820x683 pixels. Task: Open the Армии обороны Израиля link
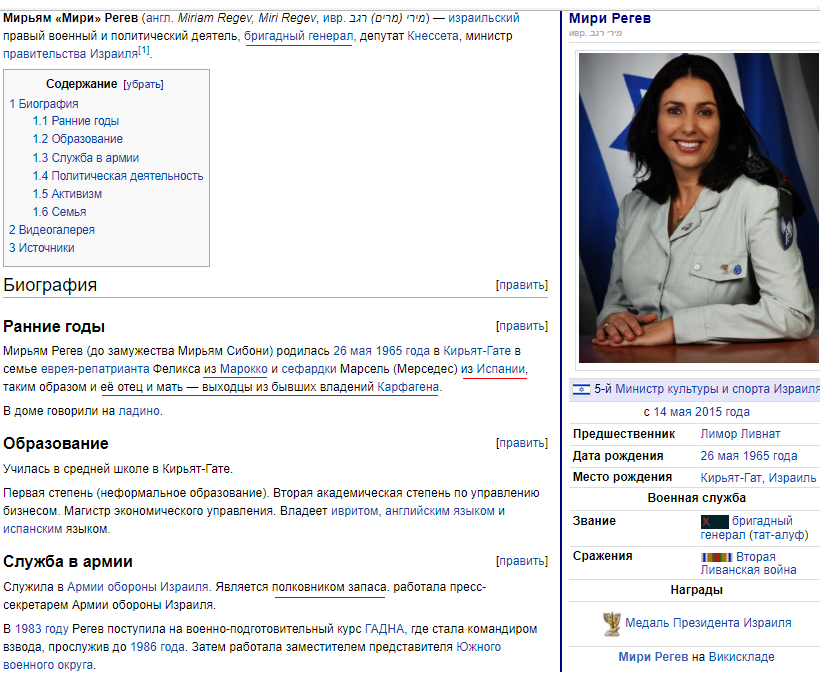(x=138, y=587)
